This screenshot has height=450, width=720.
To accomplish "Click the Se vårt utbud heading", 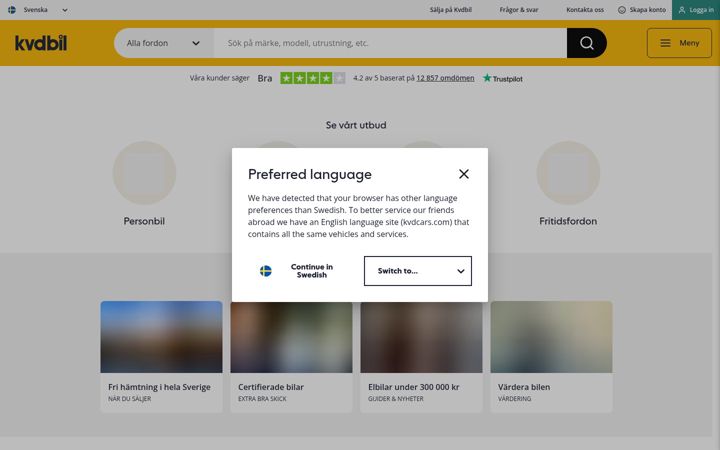I will (x=356, y=125).
